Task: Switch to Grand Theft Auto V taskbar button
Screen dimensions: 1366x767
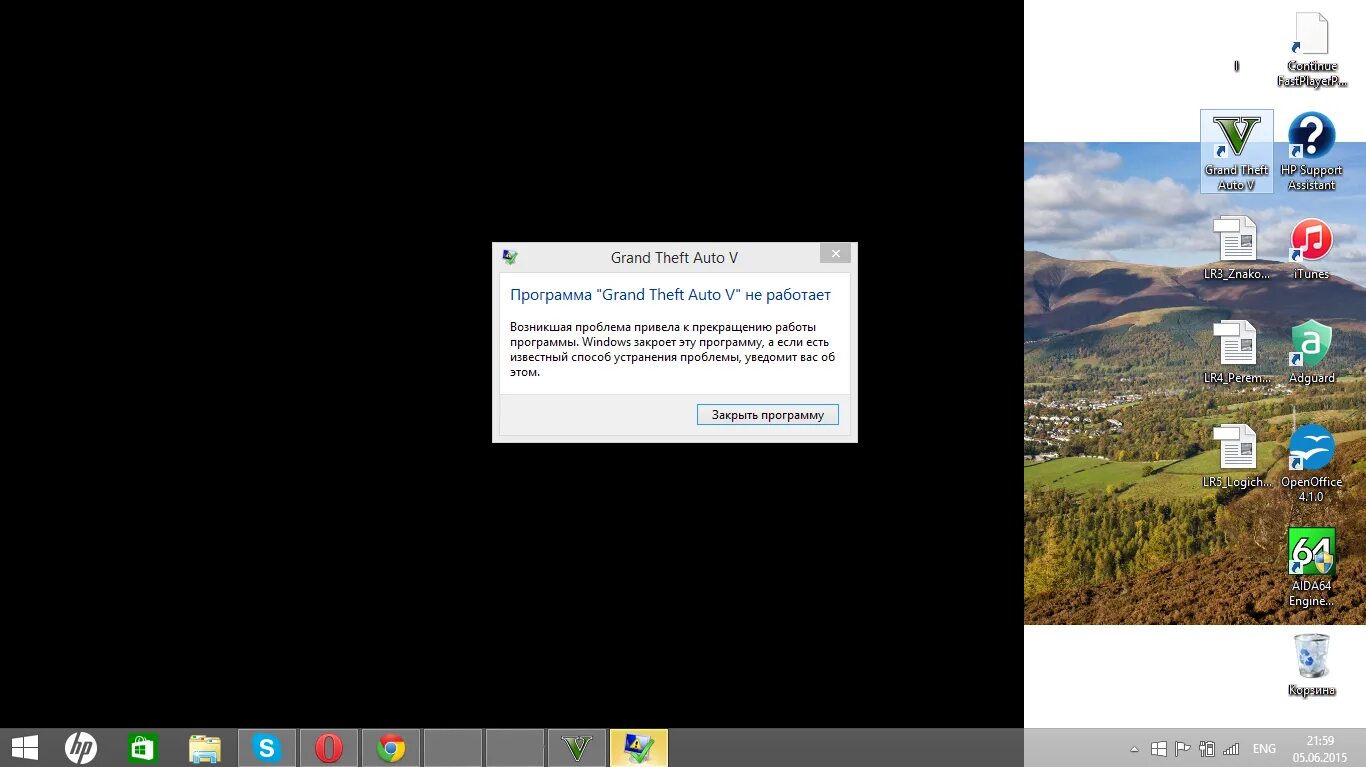Action: [x=576, y=747]
